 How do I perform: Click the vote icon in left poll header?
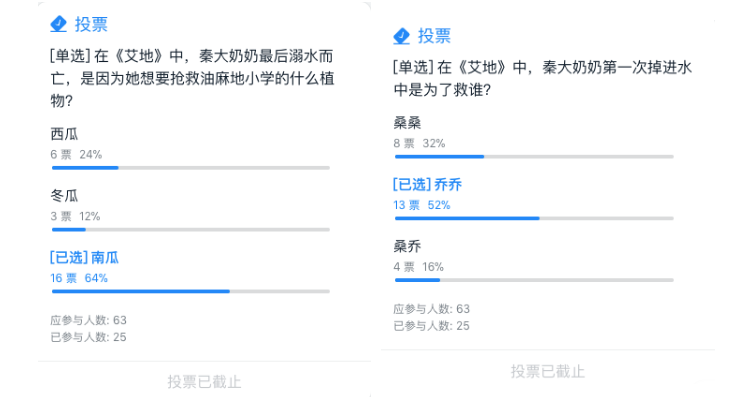(x=59, y=24)
